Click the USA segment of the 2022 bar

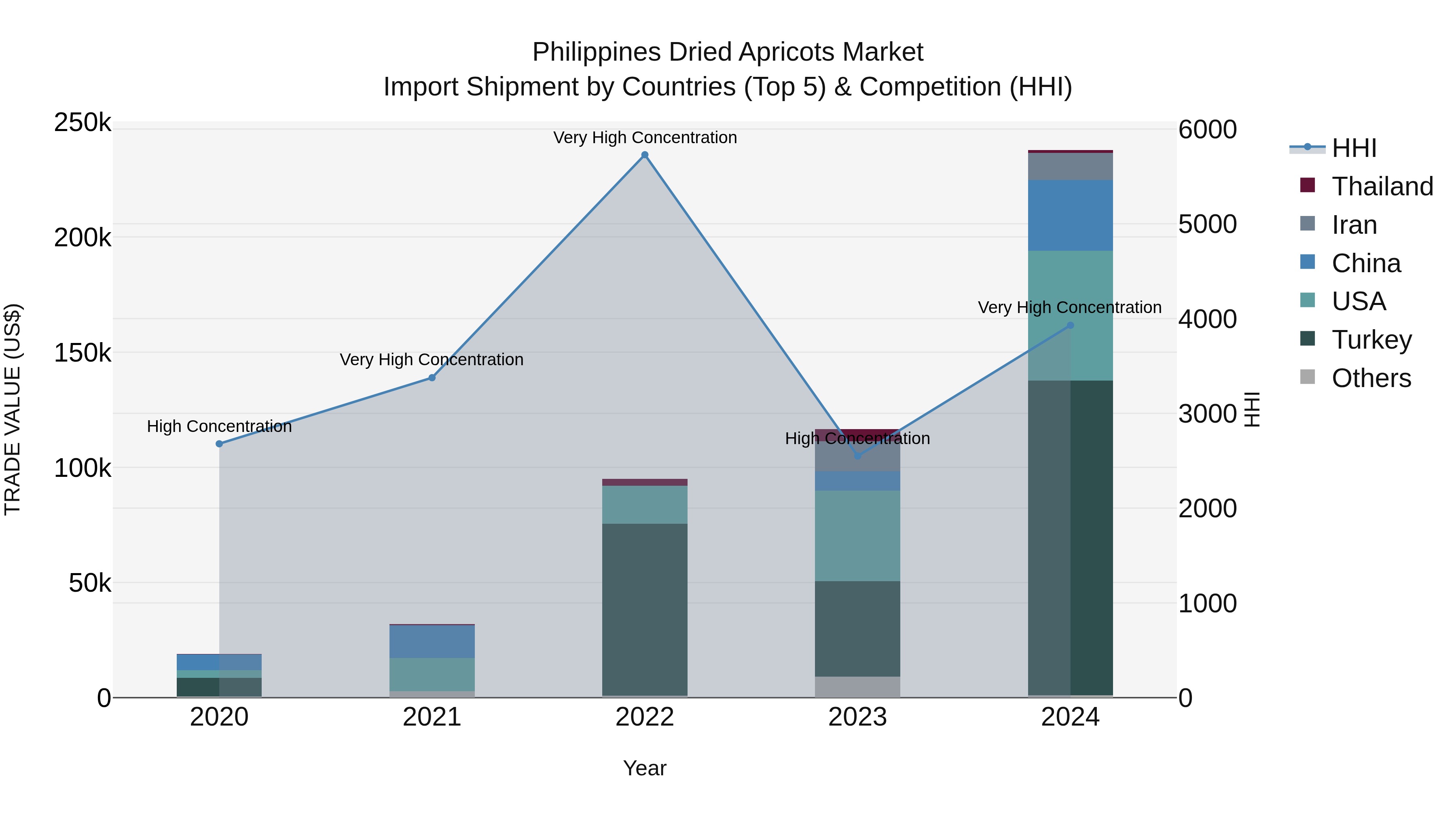pos(645,505)
